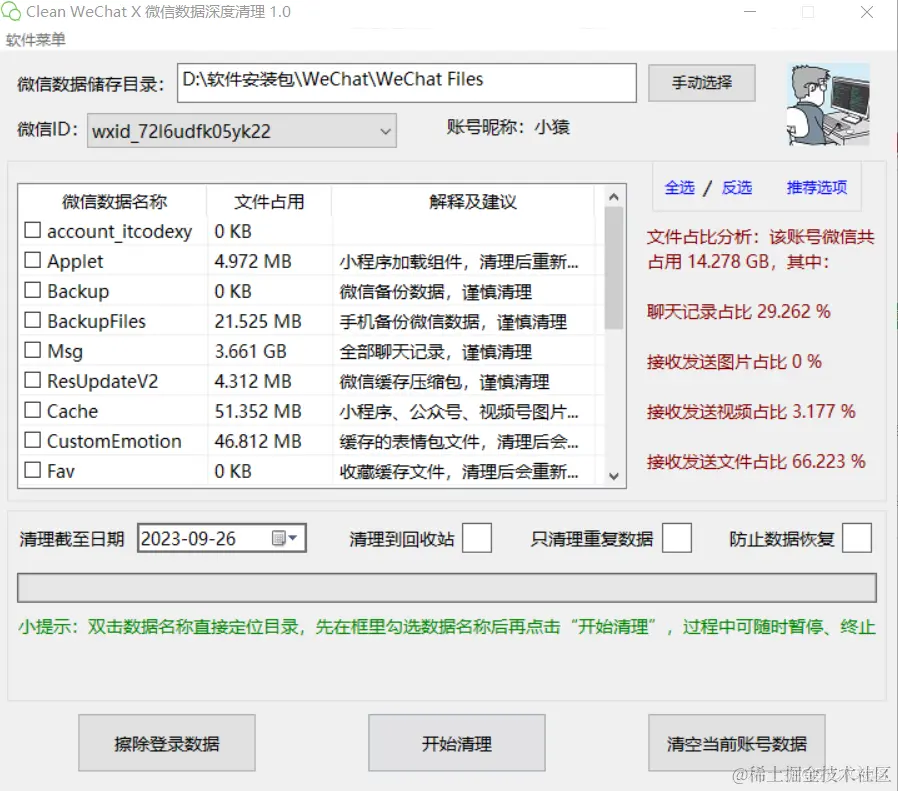Viewport: 898px width, 791px height.
Task: Click the 开始清理 button
Action: (x=456, y=743)
